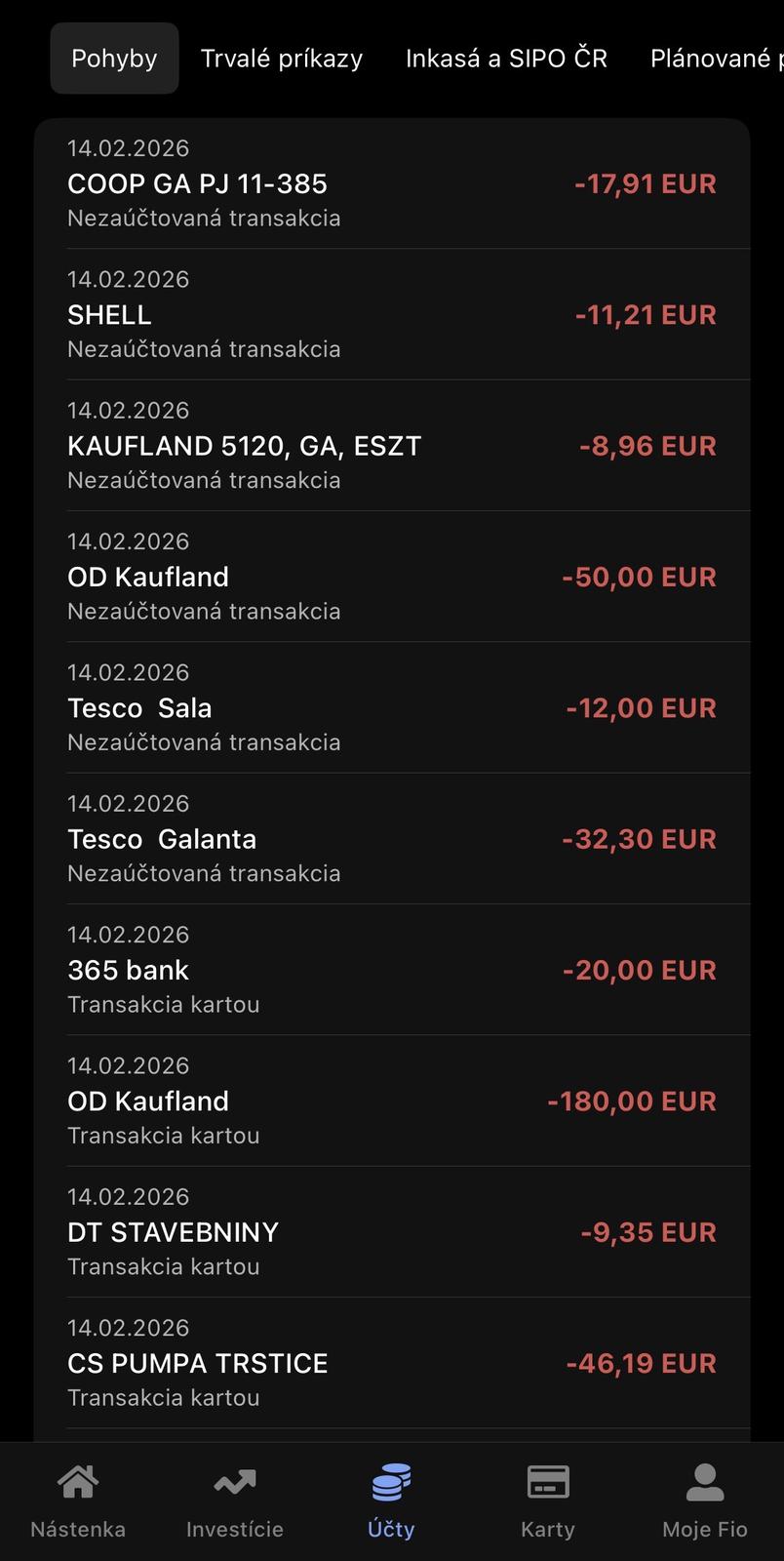Viewport: 784px width, 1561px height.
Task: Open the Karty card icon
Action: click(548, 1483)
